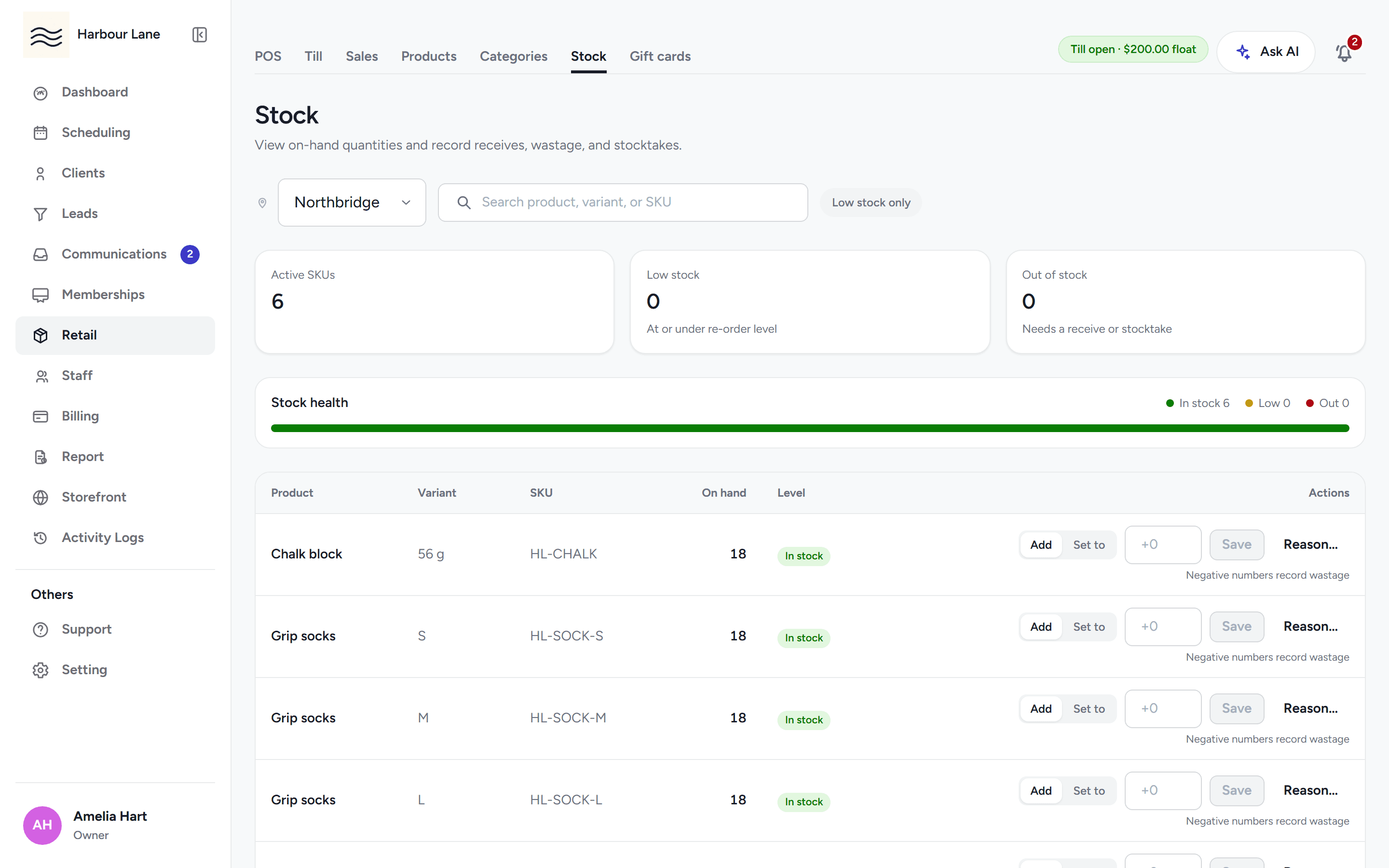
Task: Open Reason dropdown for HL-SOCK-S
Action: tap(1311, 627)
